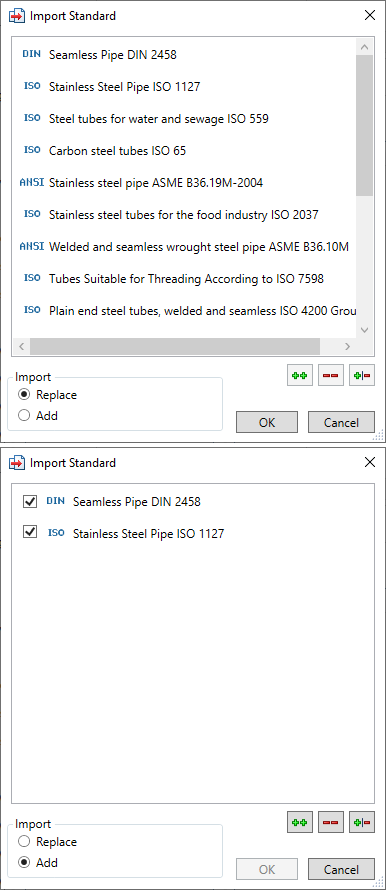This screenshot has height=890, width=386.
Task: Click scroll up arrow of standards list
Action: coord(364,47)
